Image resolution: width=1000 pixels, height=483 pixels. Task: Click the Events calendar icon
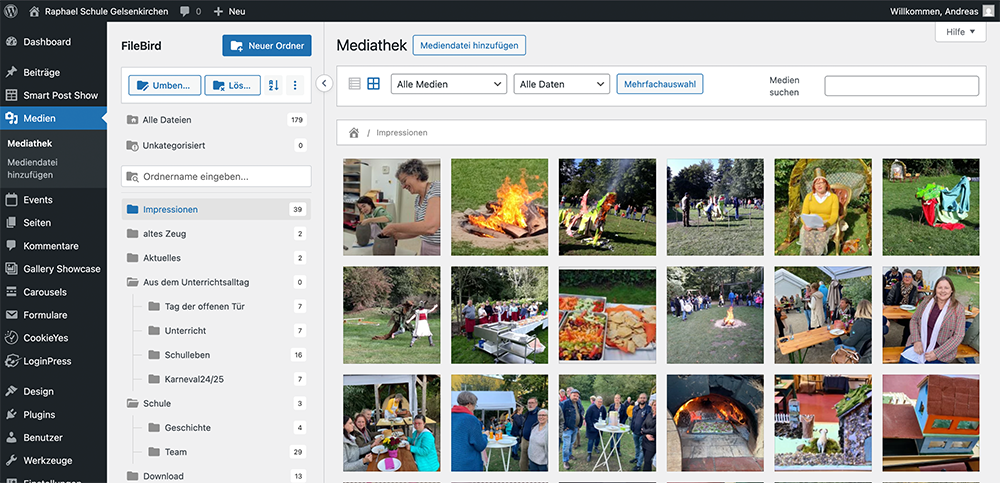coord(11,200)
